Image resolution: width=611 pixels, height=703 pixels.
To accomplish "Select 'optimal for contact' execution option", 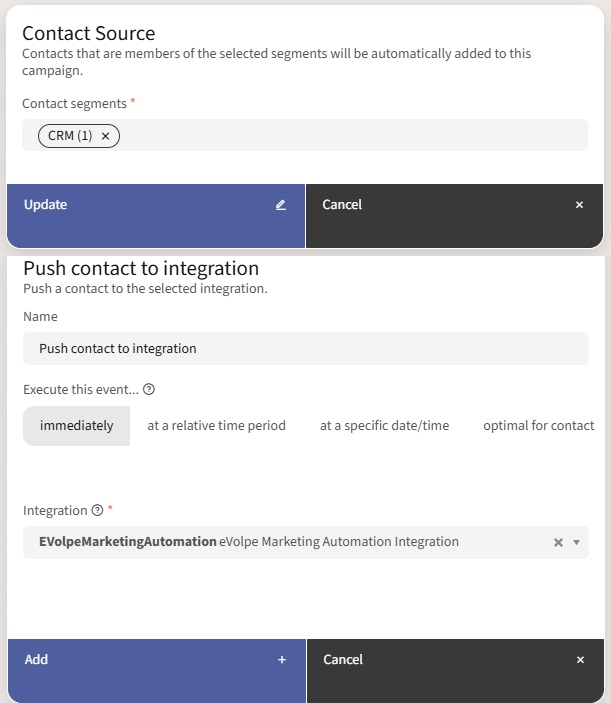I will coord(538,425).
